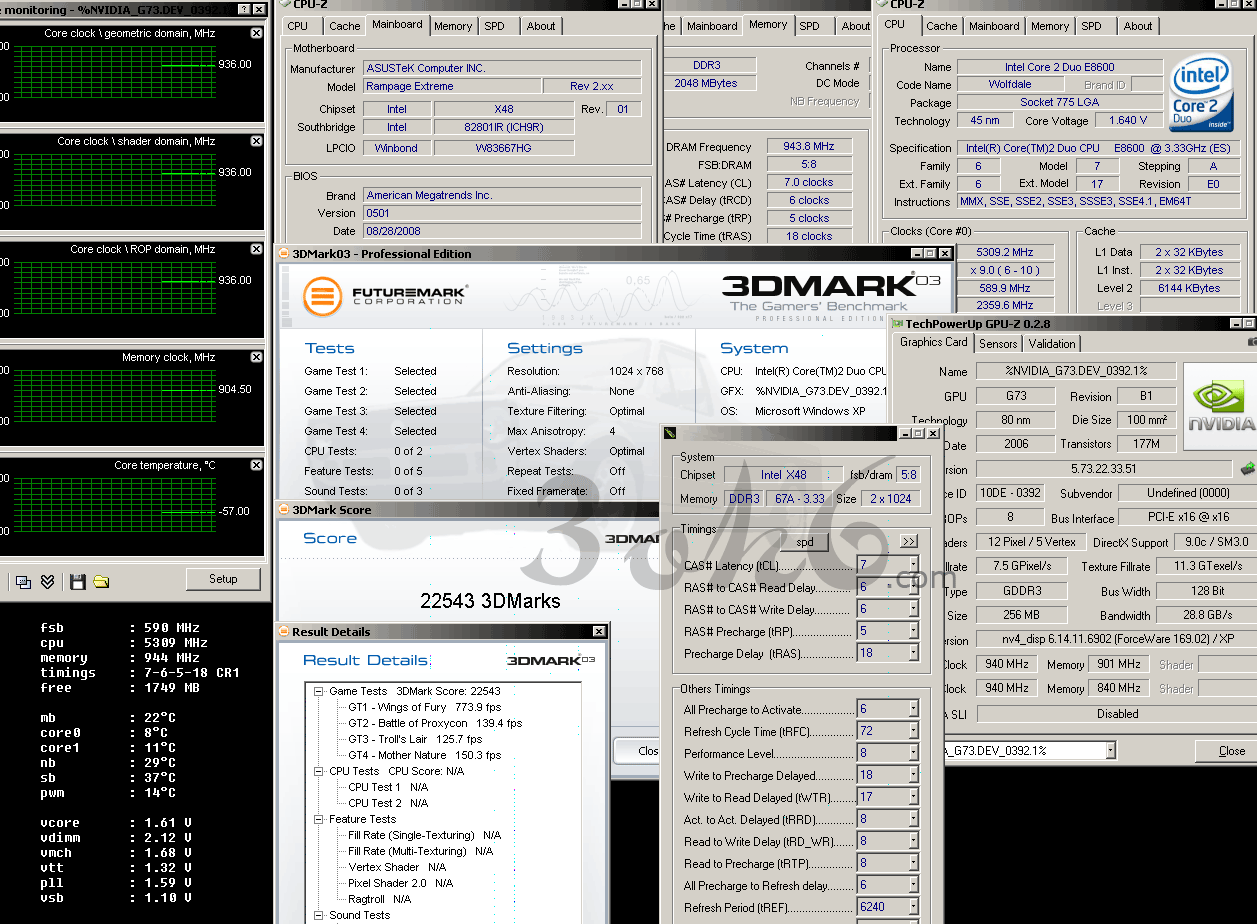1257x924 pixels.
Task: Click the 3DMark03 Professional Edition title icon
Action: [x=284, y=253]
